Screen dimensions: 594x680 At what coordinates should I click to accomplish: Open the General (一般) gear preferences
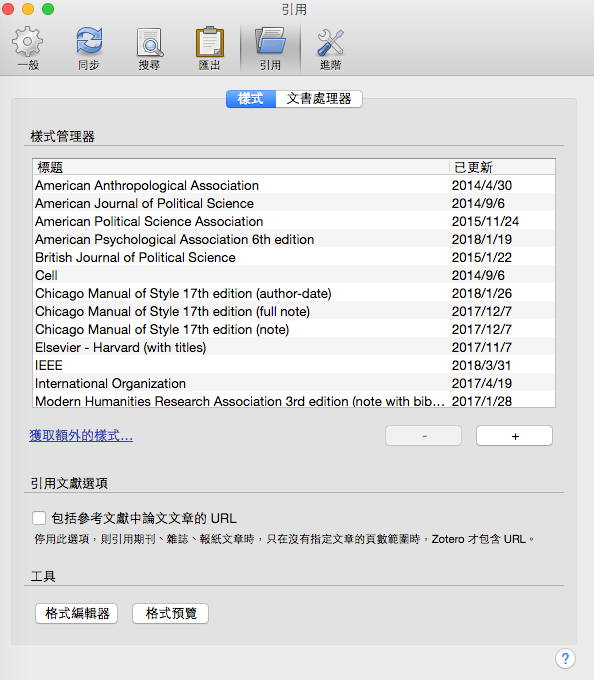pos(28,48)
